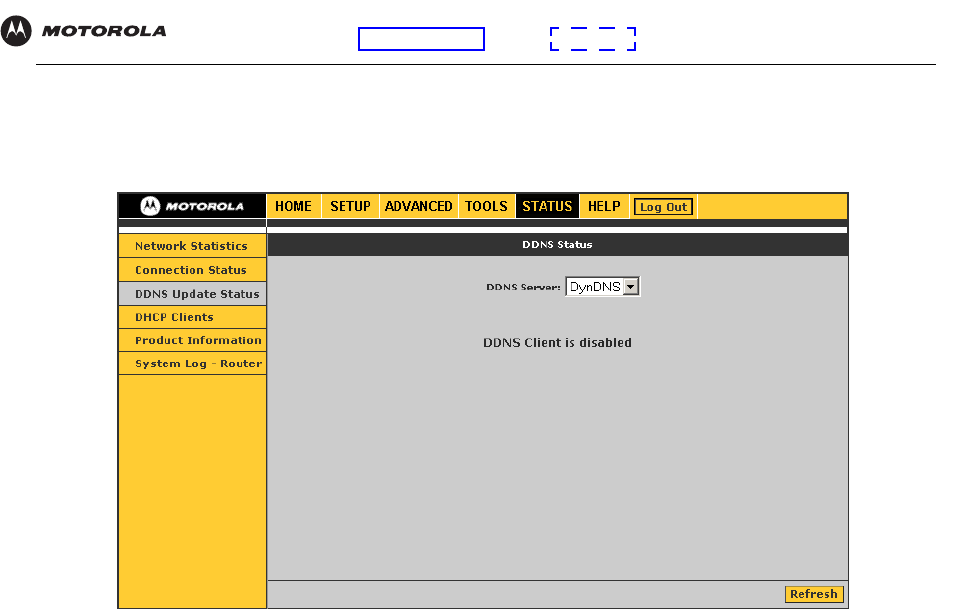Open System Log - Router
This screenshot has width=965, height=611.
coord(192,364)
